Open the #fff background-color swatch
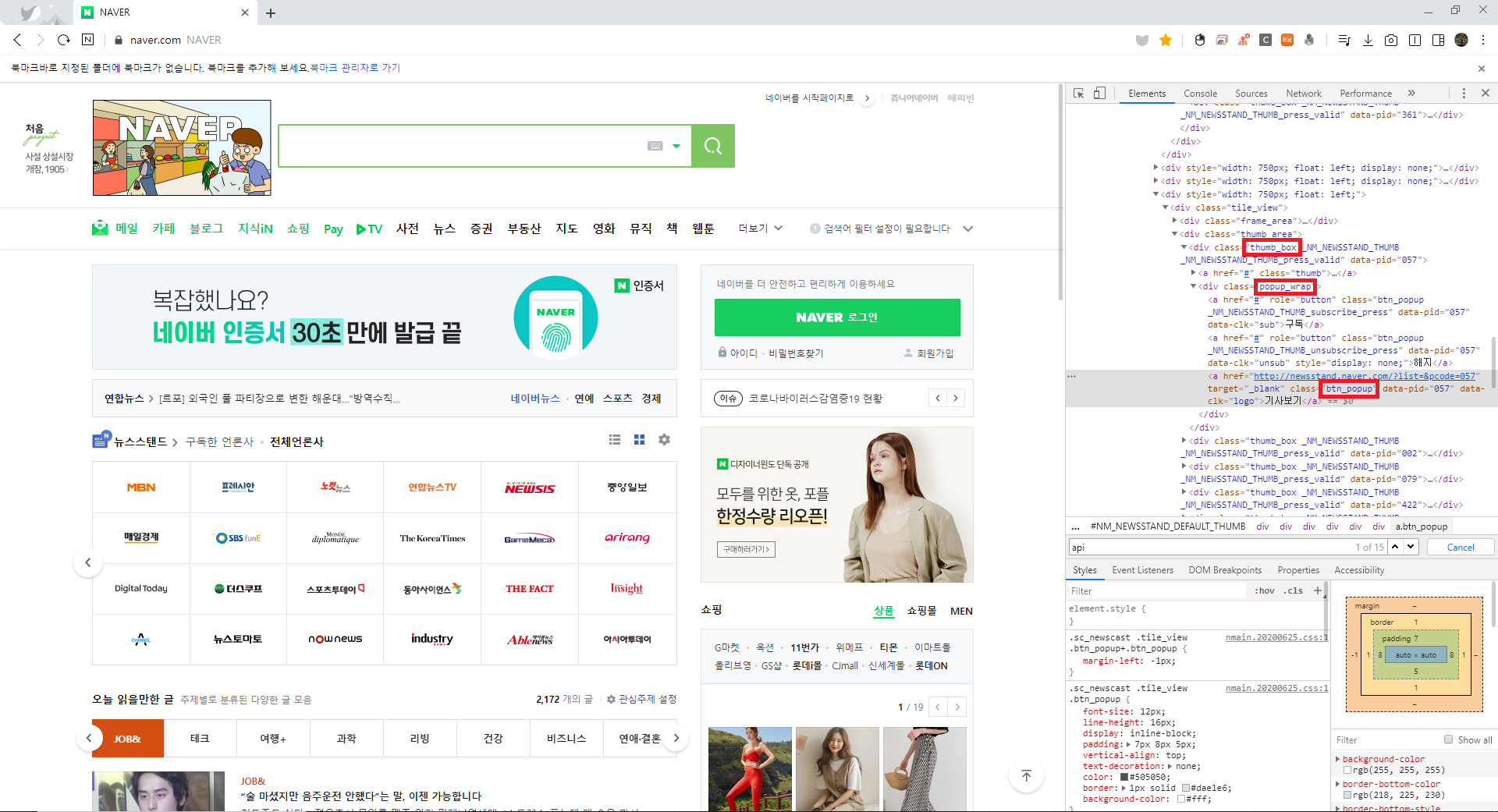1498x812 pixels. (x=1181, y=799)
